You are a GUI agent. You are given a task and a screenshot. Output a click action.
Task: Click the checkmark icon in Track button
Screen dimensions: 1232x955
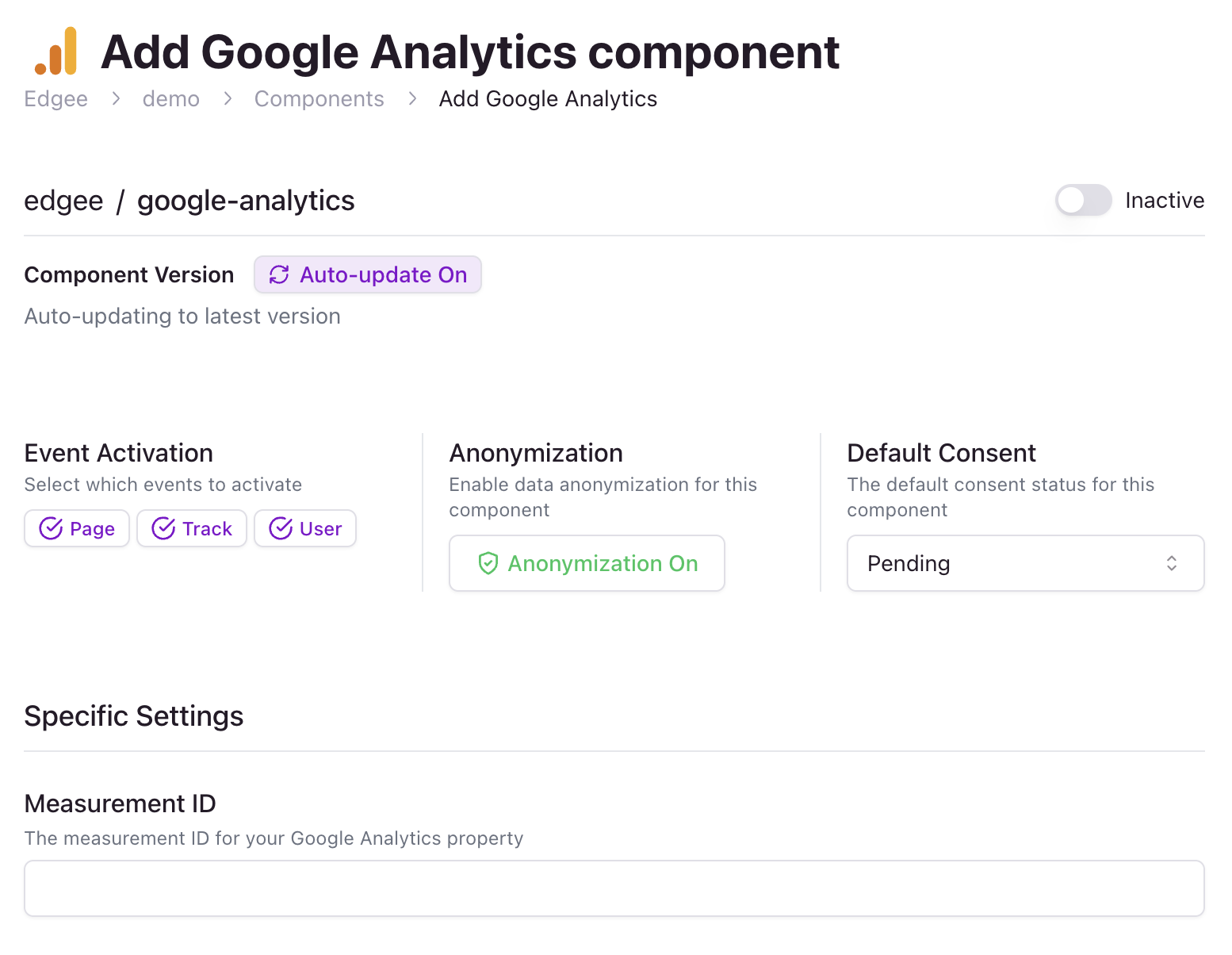click(x=163, y=528)
